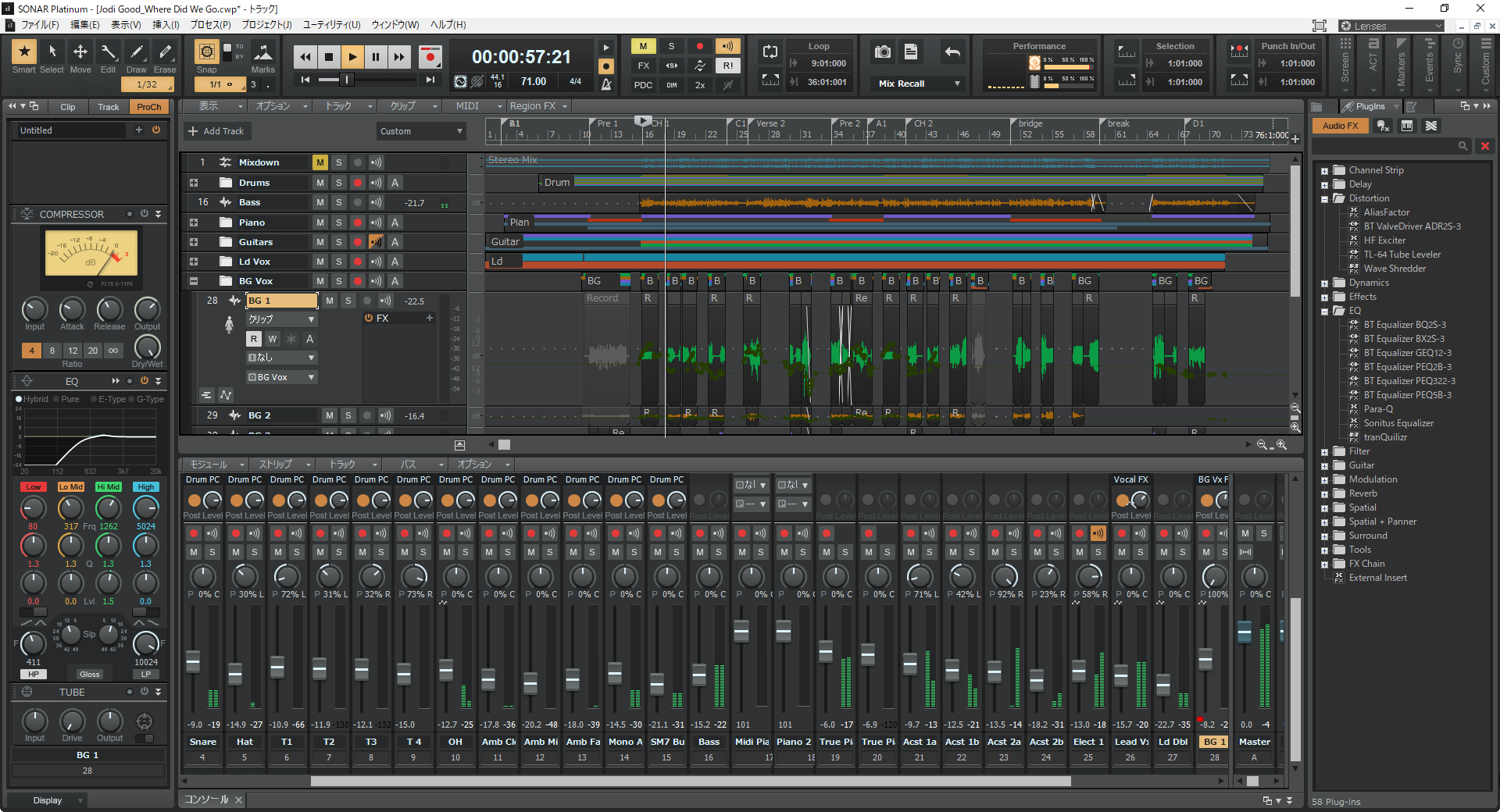
Task: Open BG 1 output BG Vox dropdown
Action: coord(281,377)
